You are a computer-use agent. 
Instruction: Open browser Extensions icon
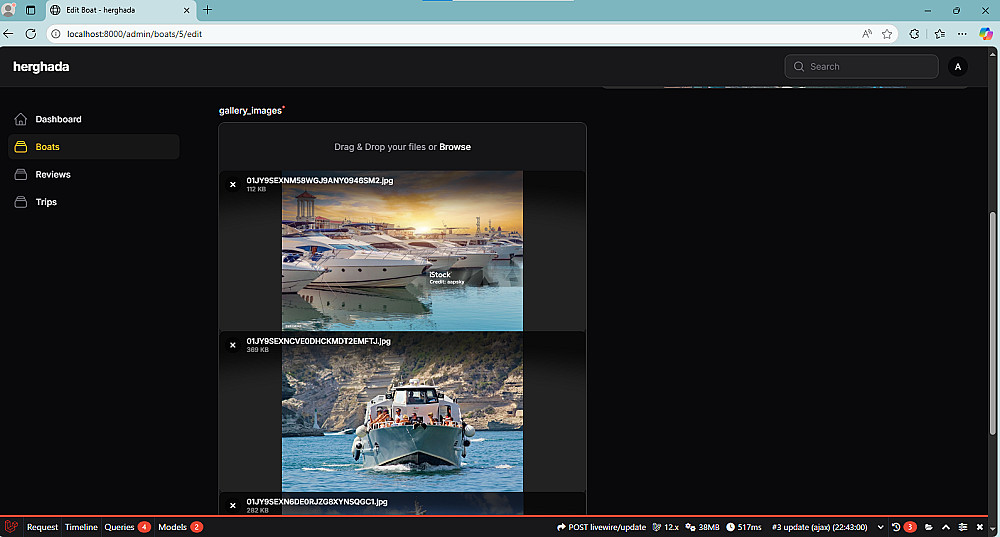[x=915, y=34]
